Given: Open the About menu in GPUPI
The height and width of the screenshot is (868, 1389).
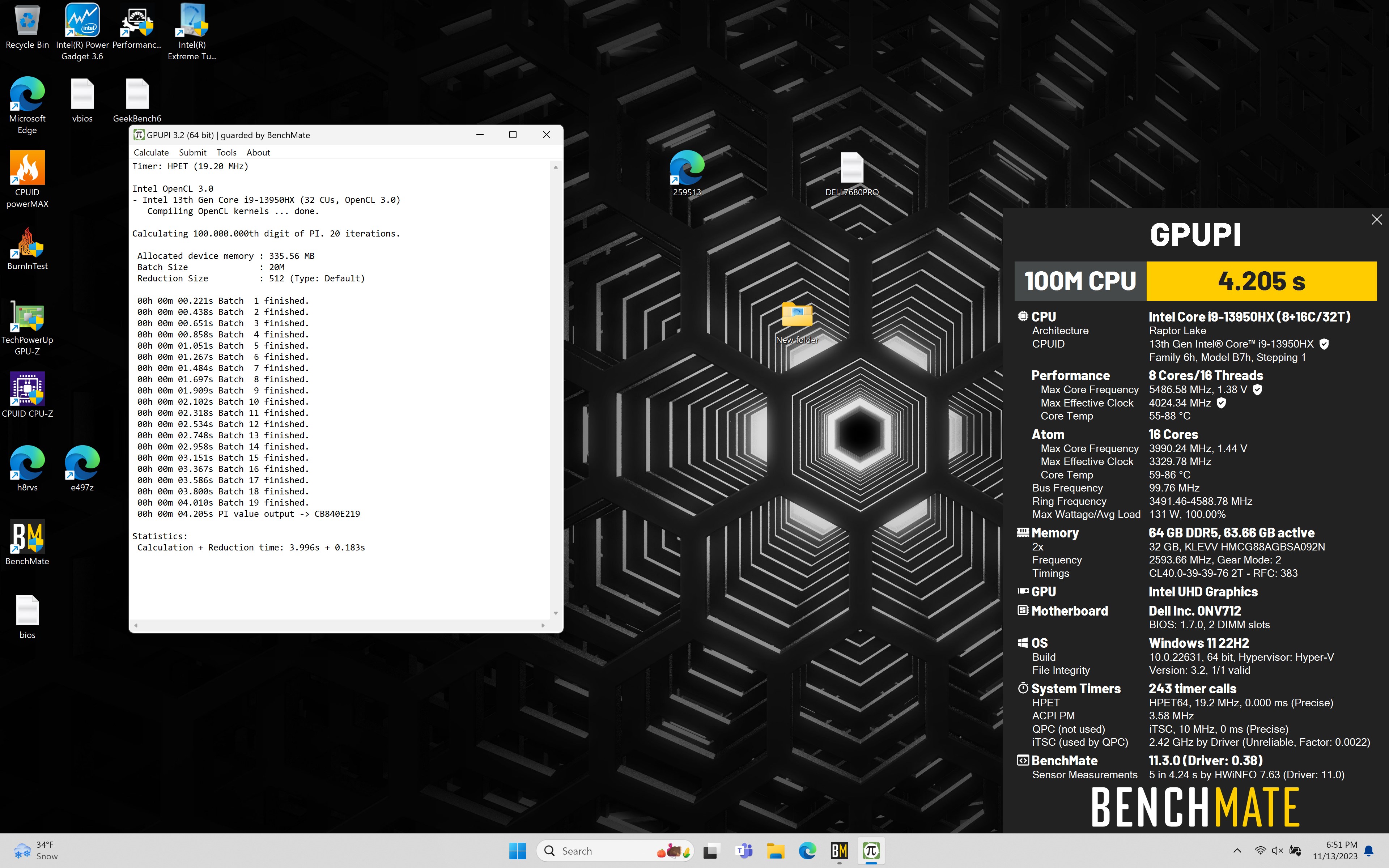Looking at the screenshot, I should pyautogui.click(x=258, y=152).
